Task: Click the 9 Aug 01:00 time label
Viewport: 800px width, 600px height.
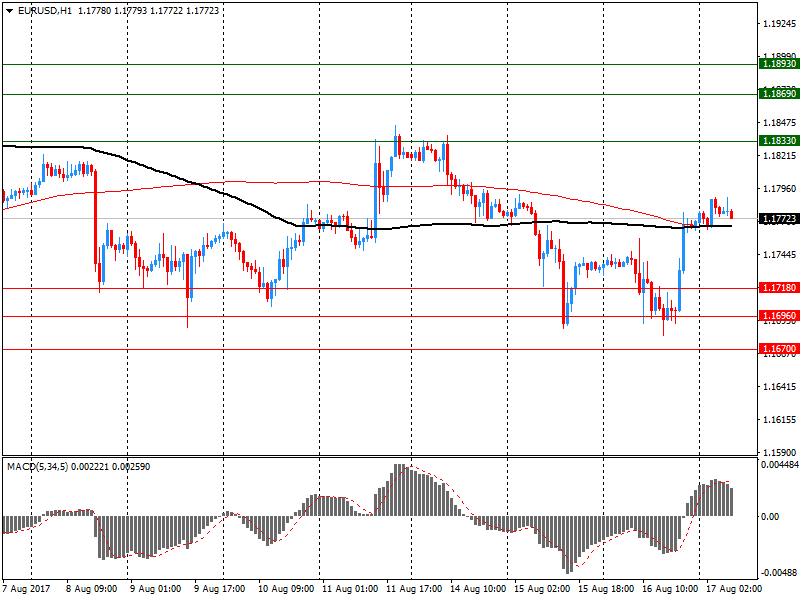Action: [x=156, y=589]
